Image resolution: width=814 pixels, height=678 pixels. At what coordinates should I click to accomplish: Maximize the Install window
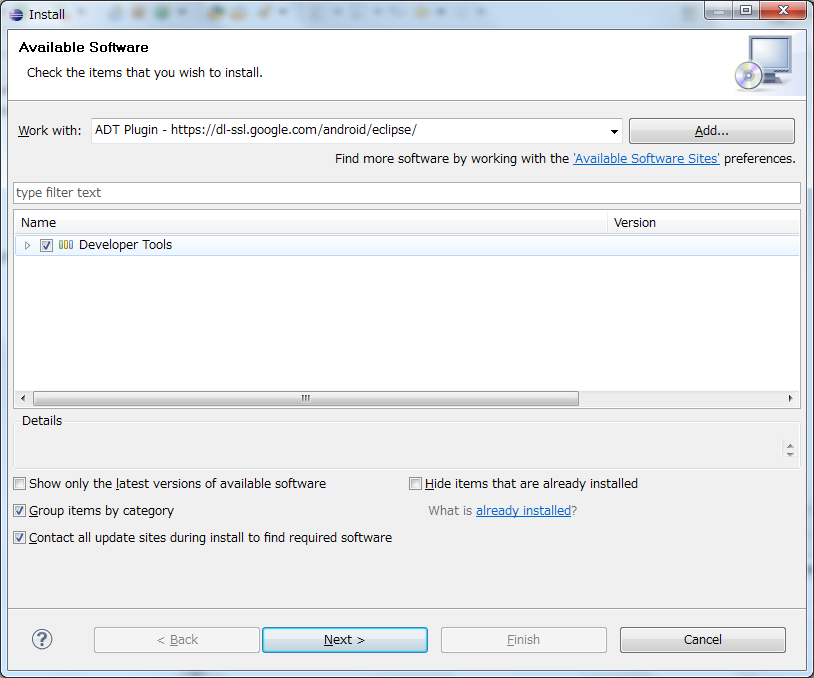click(x=746, y=10)
